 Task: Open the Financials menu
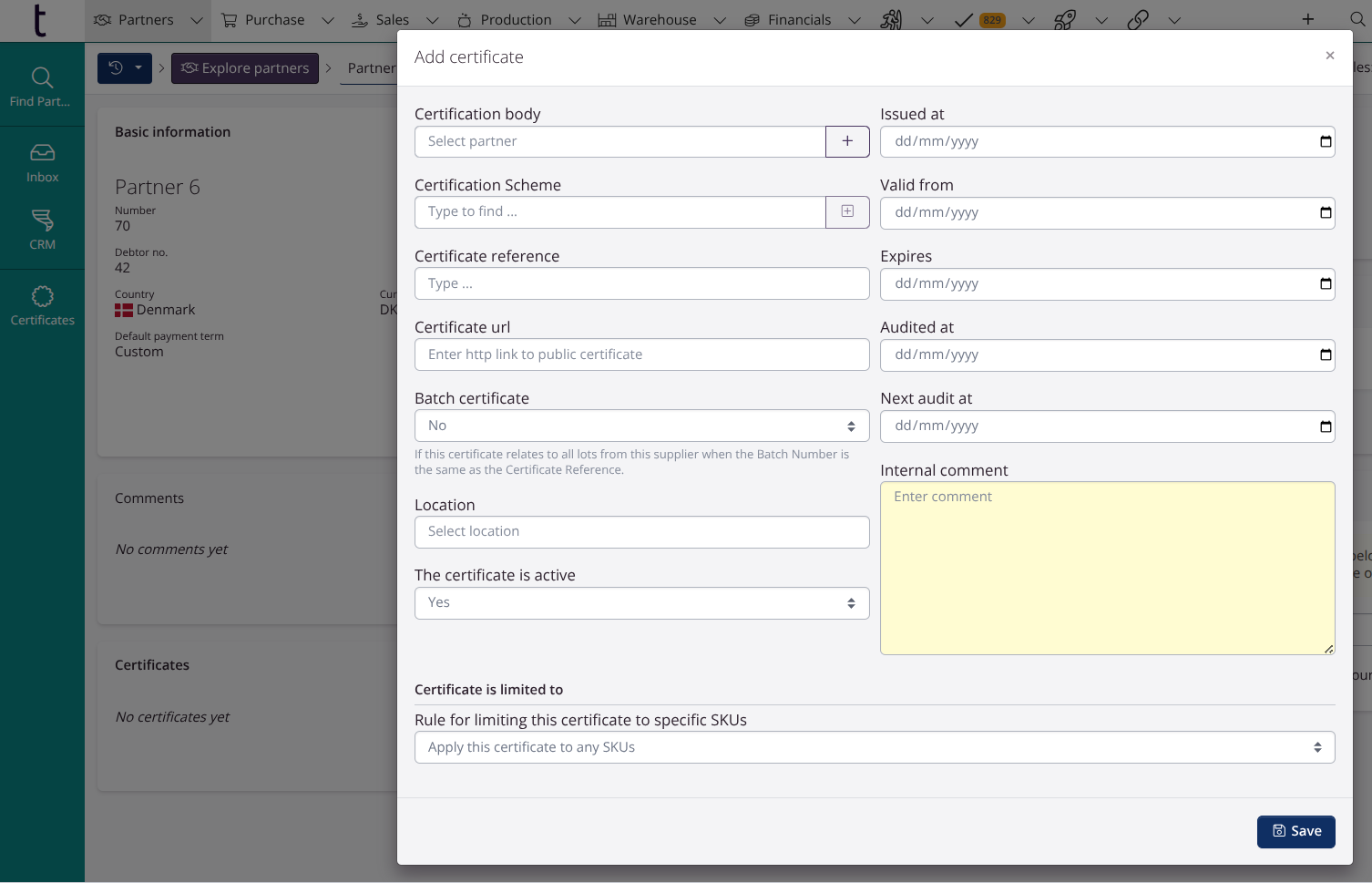(798, 19)
